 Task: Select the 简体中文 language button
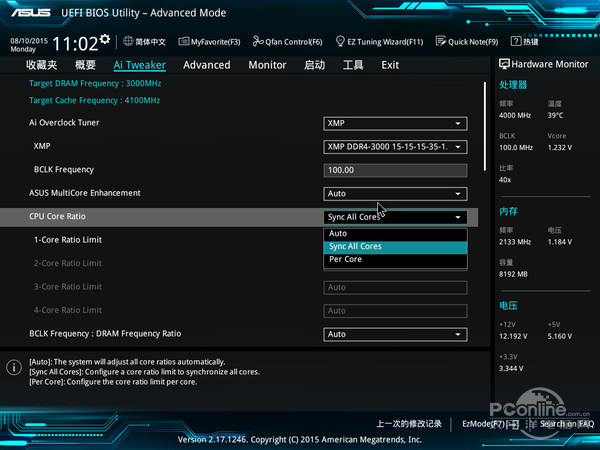coord(145,41)
